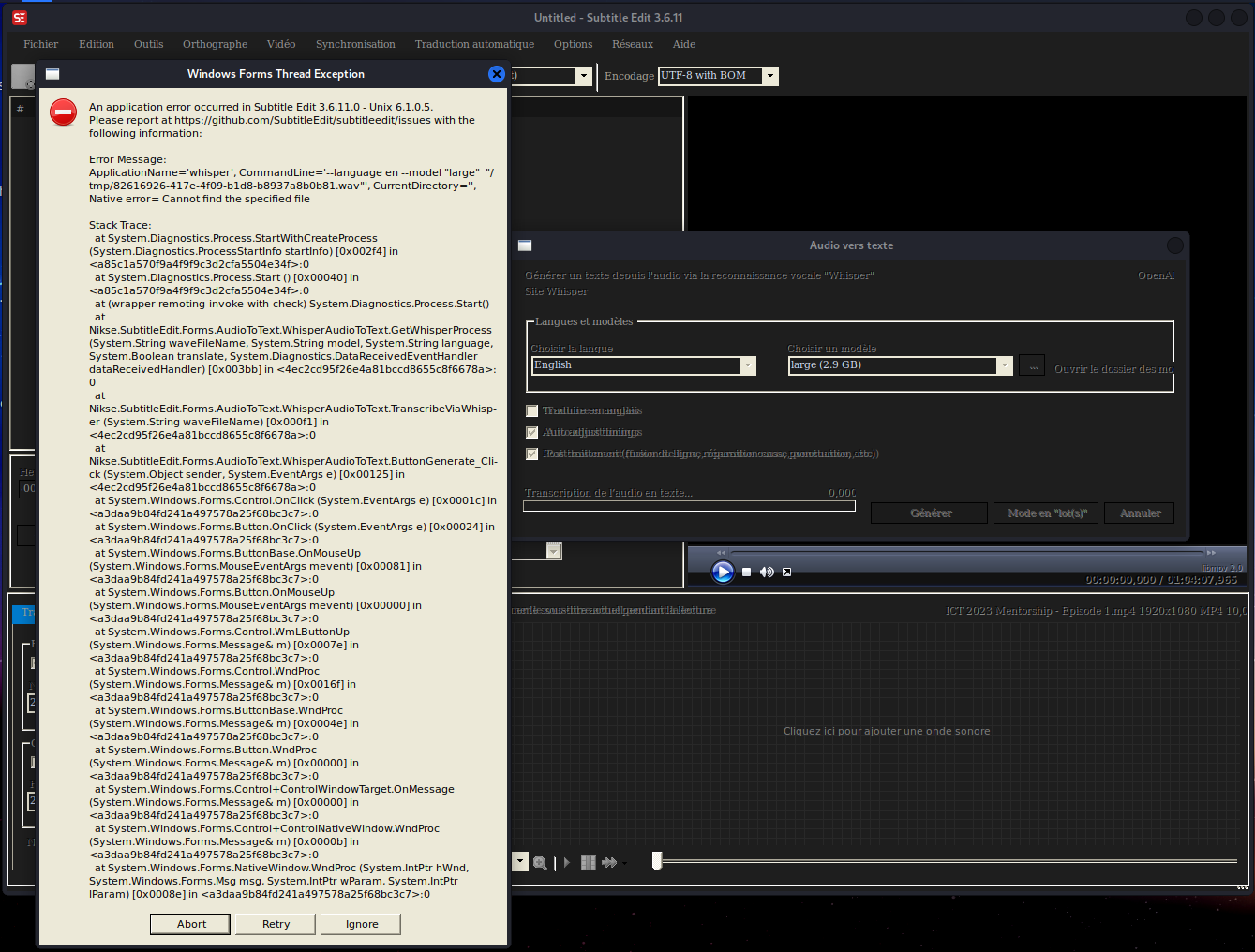Click the Stop icon in the video player
Image resolution: width=1255 pixels, height=952 pixels.
pyautogui.click(x=746, y=572)
